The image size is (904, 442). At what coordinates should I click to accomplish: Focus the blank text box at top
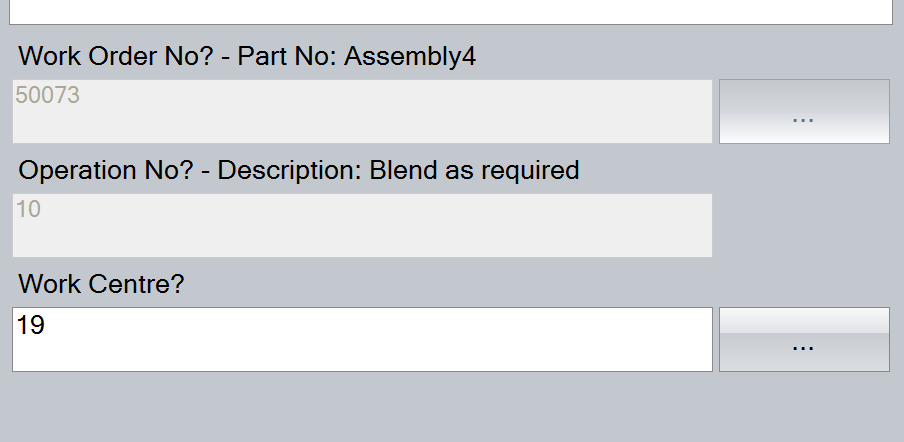450,11
